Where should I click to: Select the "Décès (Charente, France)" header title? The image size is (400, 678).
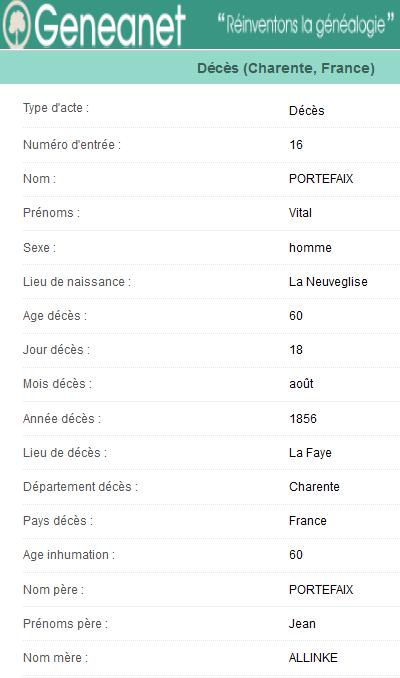(x=286, y=68)
